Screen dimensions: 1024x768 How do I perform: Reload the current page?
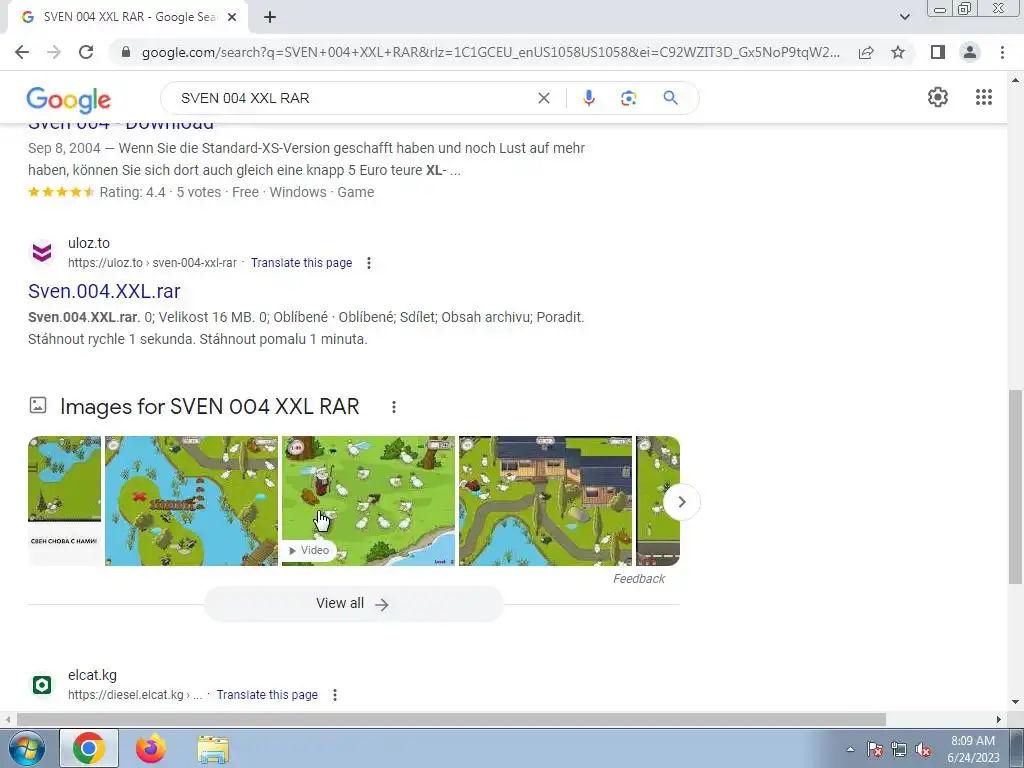tap(86, 52)
